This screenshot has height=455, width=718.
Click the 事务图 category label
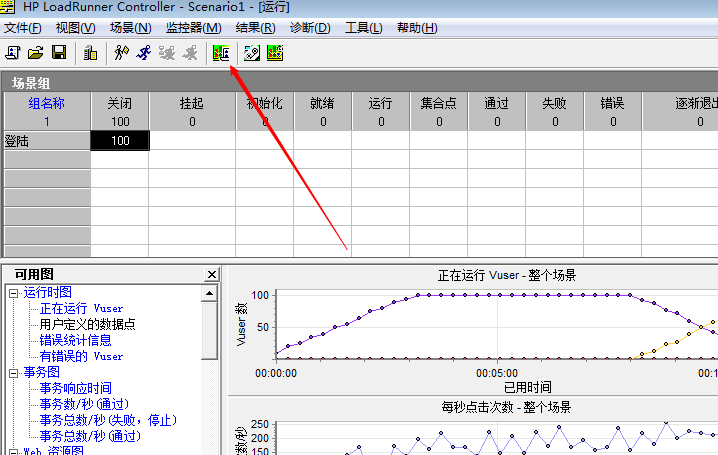tap(42, 373)
